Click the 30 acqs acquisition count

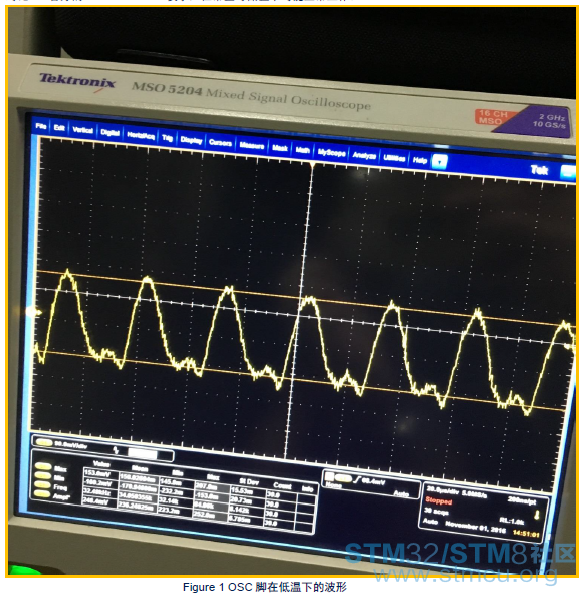tap(436, 511)
